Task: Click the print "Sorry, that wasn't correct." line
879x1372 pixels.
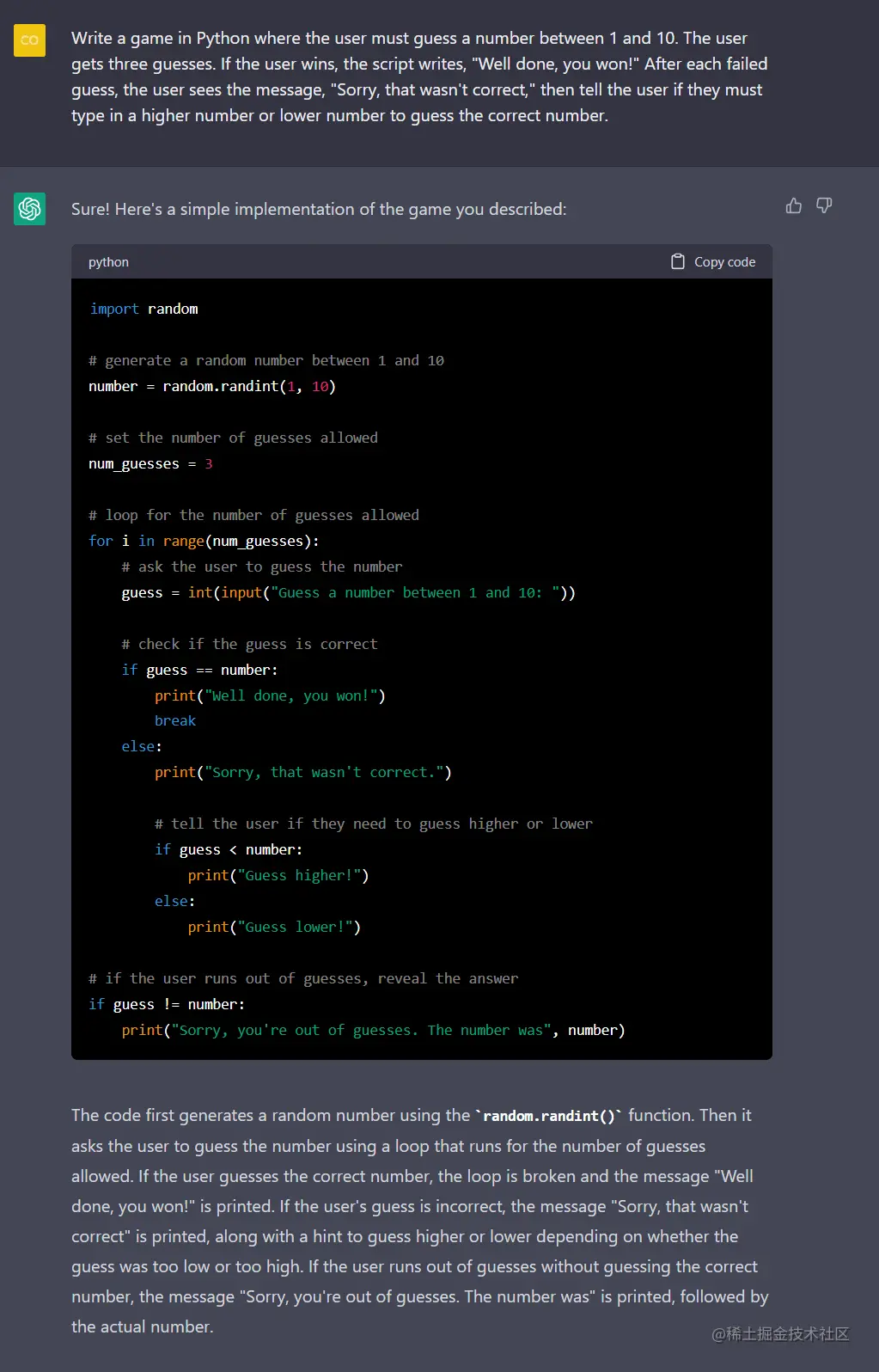Action: point(302,772)
